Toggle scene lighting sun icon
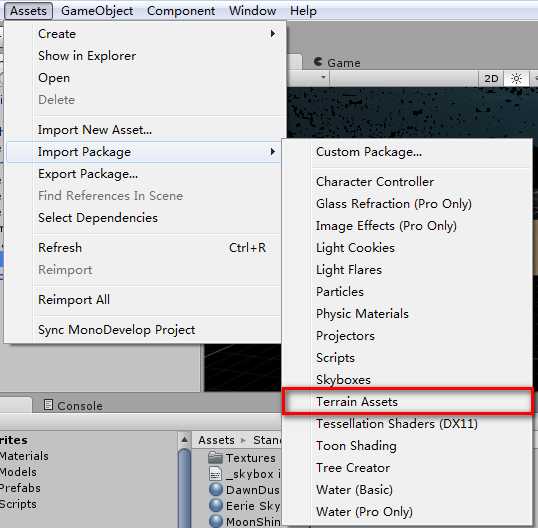This screenshot has width=538, height=528. [x=516, y=79]
